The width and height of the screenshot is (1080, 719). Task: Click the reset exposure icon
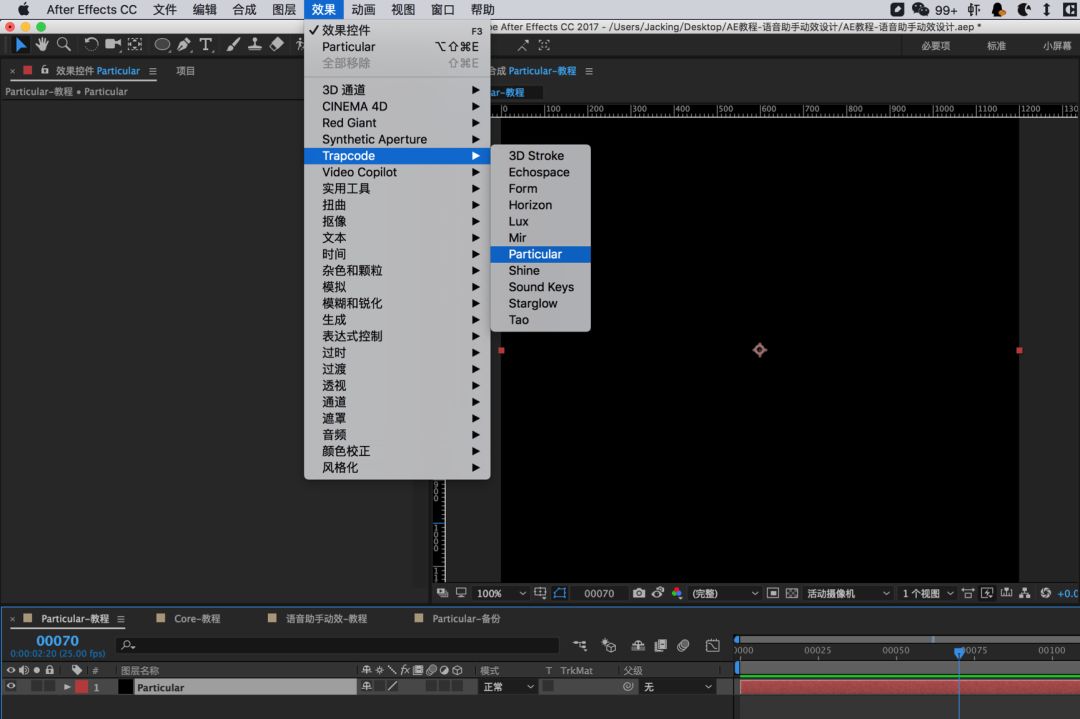point(1046,593)
